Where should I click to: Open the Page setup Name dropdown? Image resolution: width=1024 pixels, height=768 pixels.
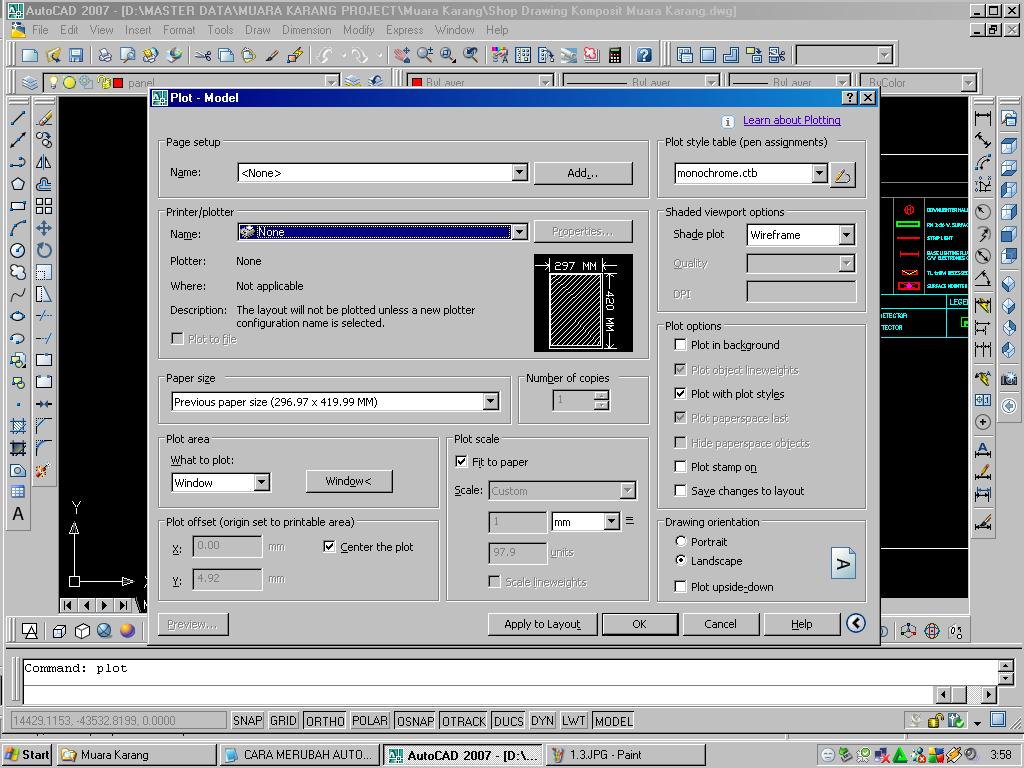(x=520, y=172)
